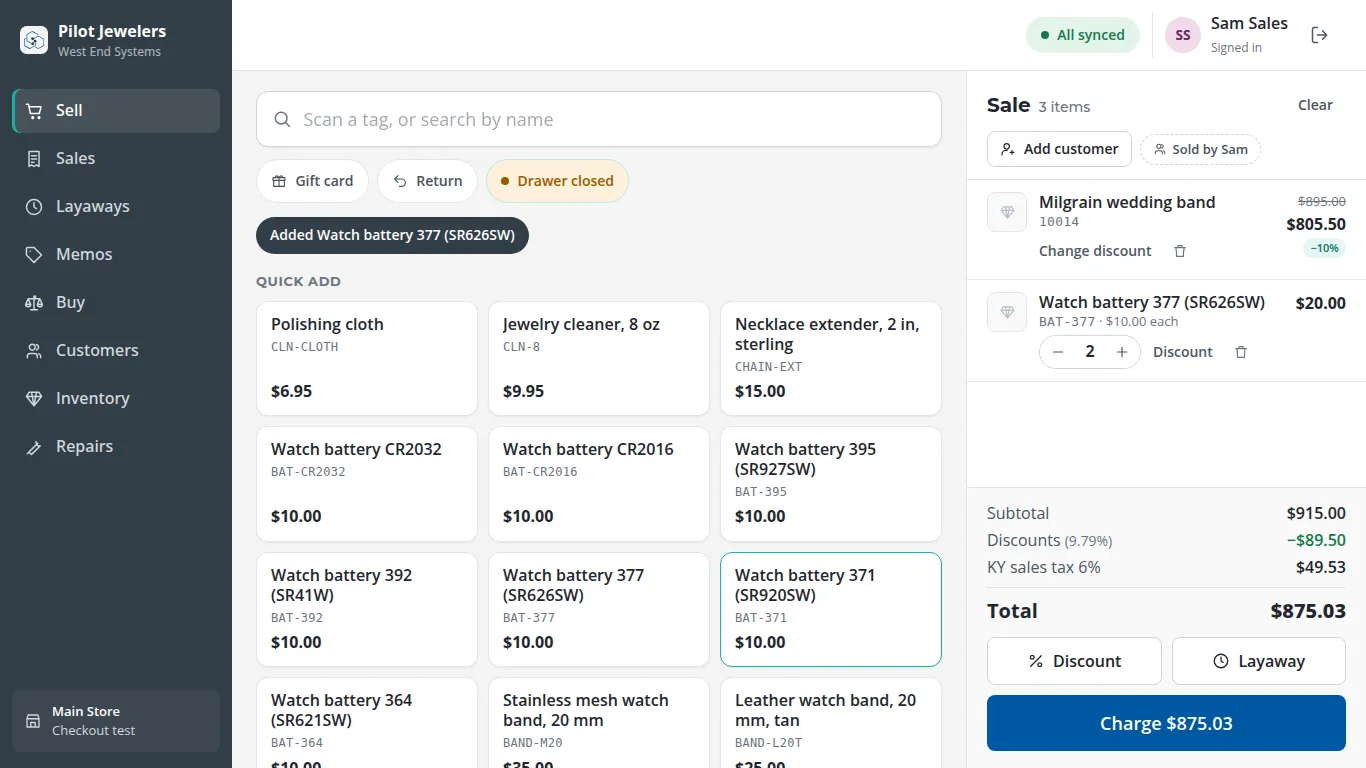Click the Pilot Jewelers logo icon
This screenshot has width=1366, height=768.
[x=34, y=40]
